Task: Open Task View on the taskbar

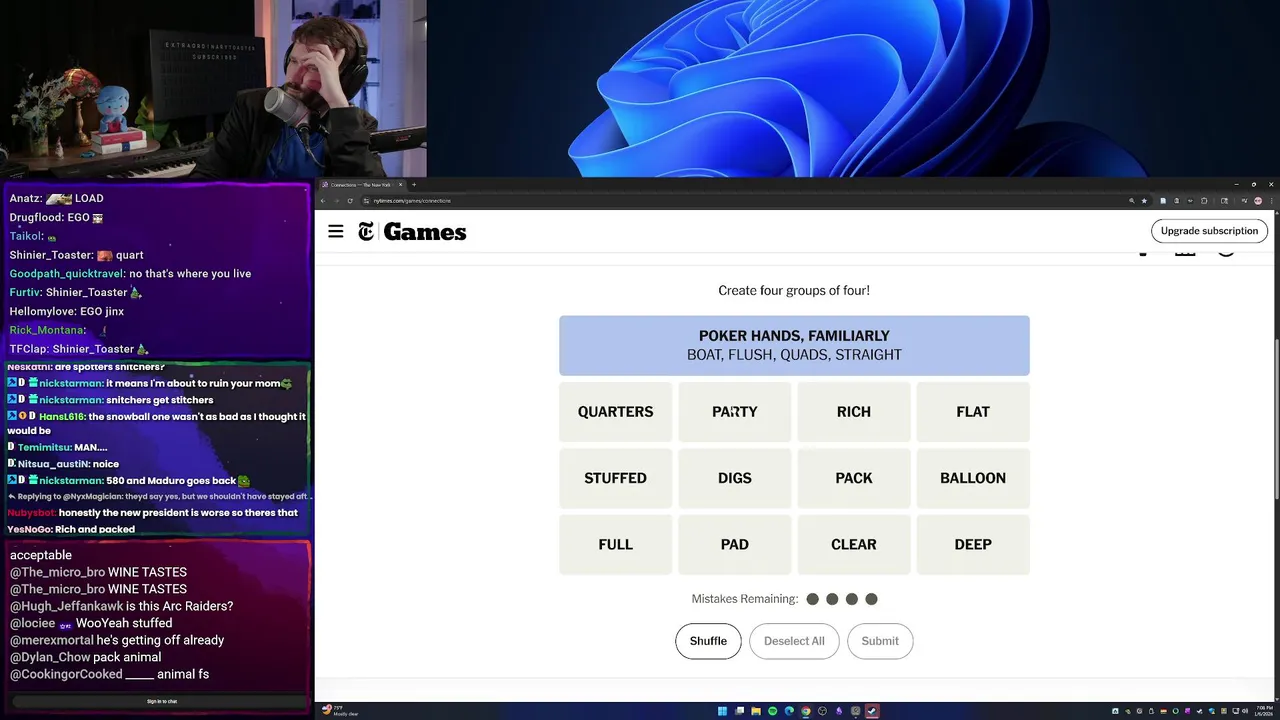Action: click(740, 711)
